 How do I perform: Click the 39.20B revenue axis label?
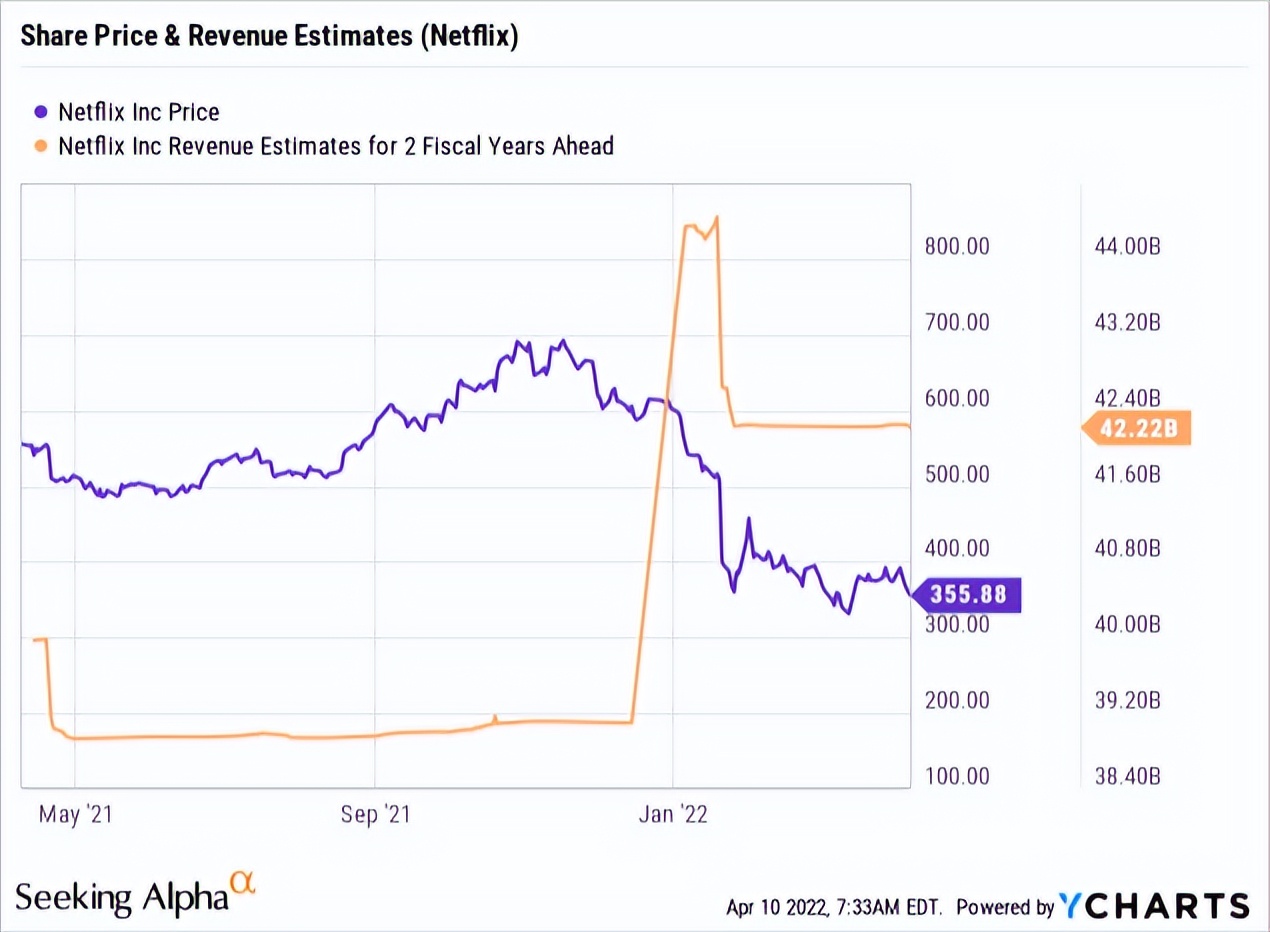pyautogui.click(x=1126, y=699)
